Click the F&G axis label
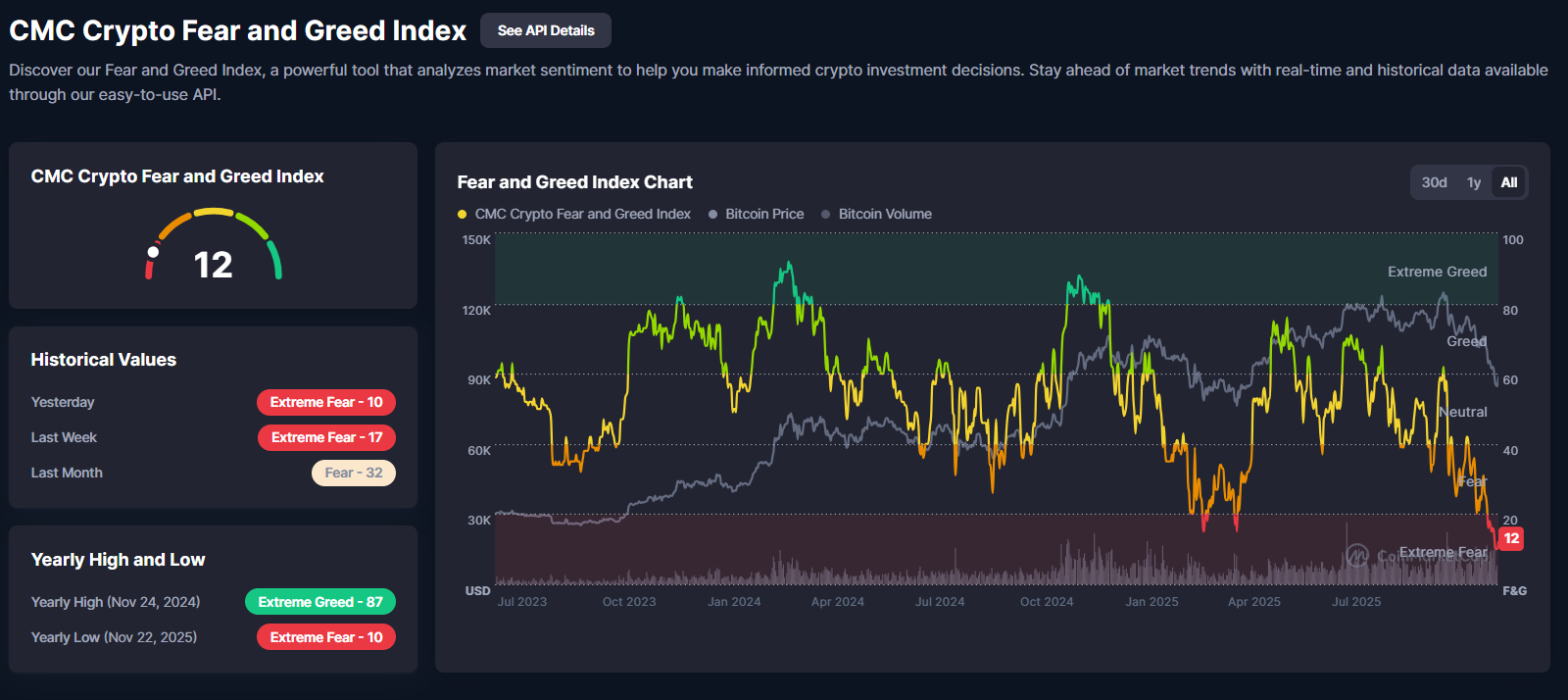Viewport: 1568px width, 700px height. (x=1514, y=591)
